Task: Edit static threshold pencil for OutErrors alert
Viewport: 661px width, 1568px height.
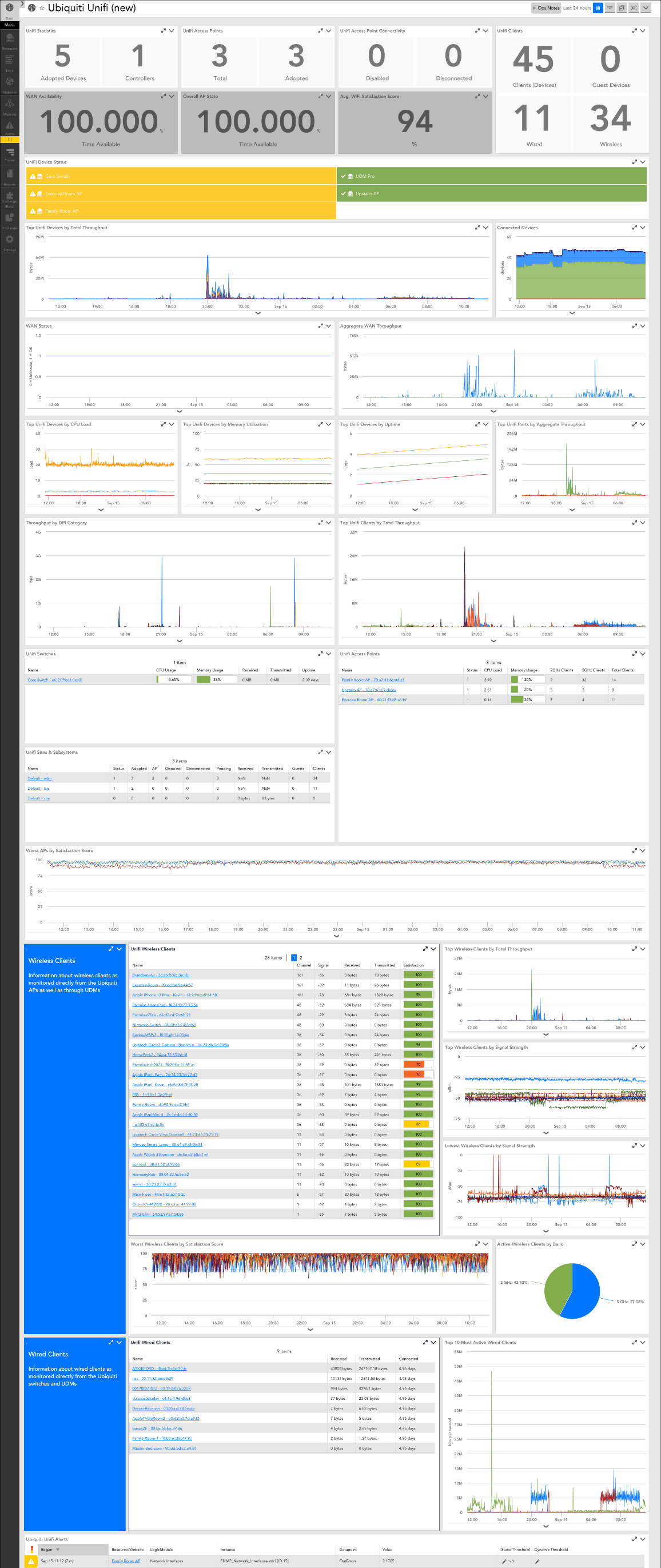Action: pos(504,1561)
